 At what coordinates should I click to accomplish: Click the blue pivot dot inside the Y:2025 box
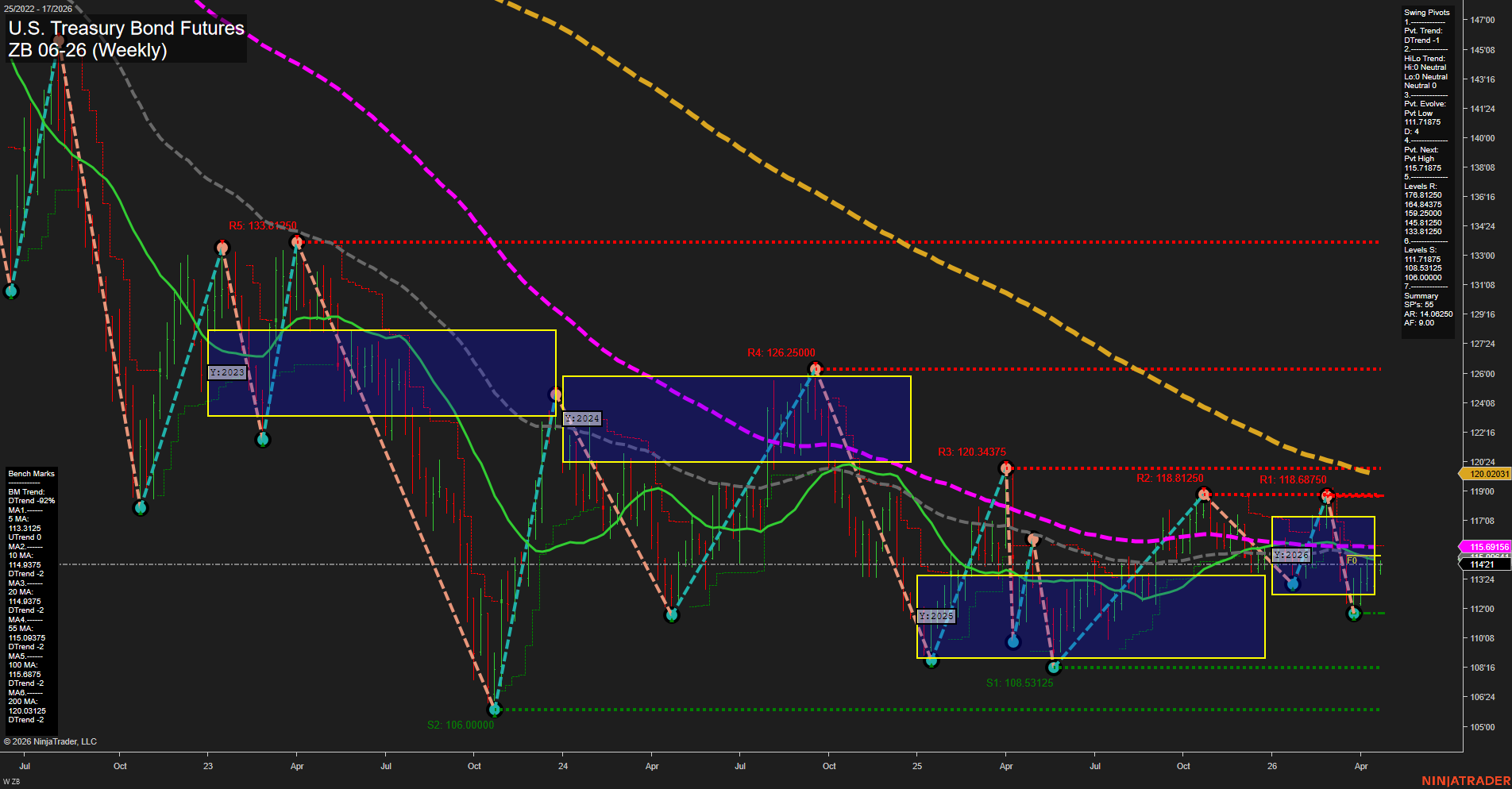1012,642
